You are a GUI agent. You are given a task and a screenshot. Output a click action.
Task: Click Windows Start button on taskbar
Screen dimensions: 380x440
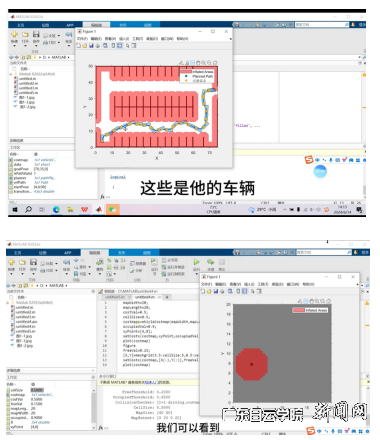coord(15,209)
